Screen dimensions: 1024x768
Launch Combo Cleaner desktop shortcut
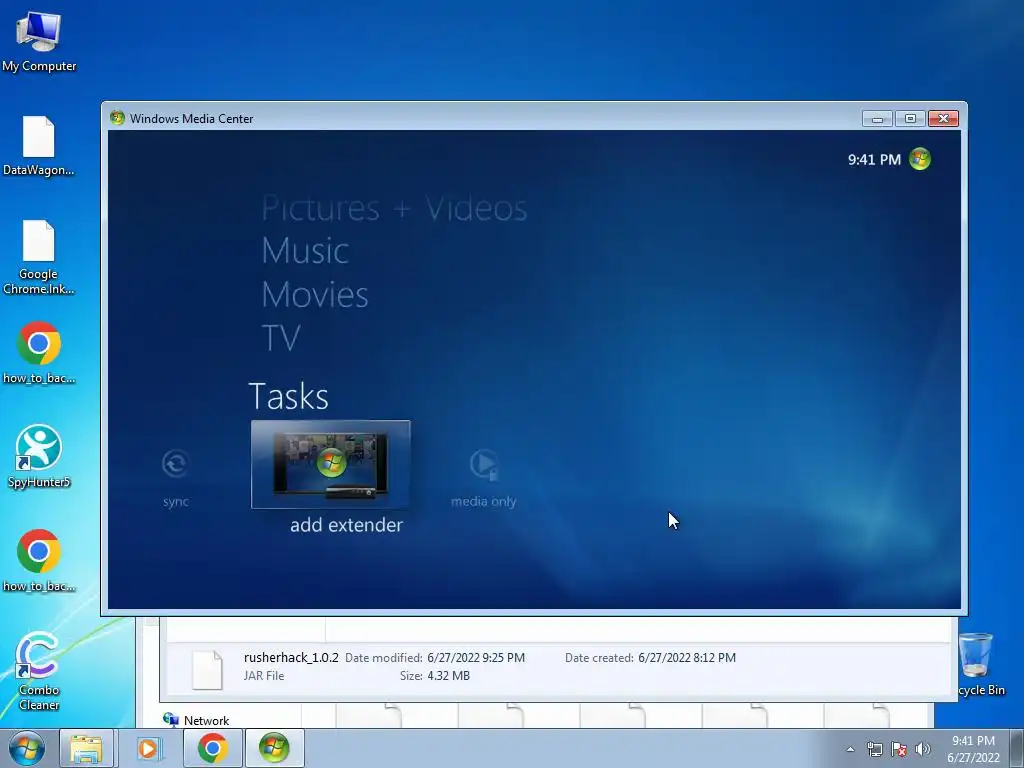[x=39, y=672]
